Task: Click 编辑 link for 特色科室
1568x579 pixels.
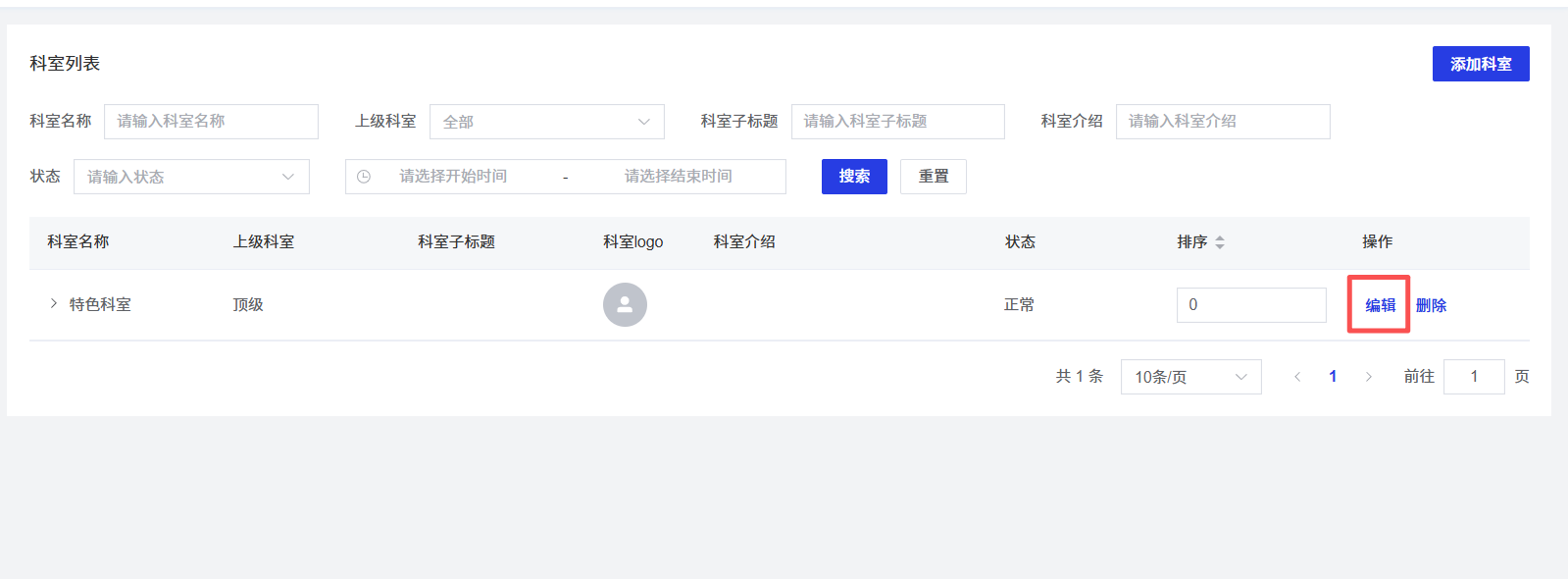Action: click(1380, 305)
